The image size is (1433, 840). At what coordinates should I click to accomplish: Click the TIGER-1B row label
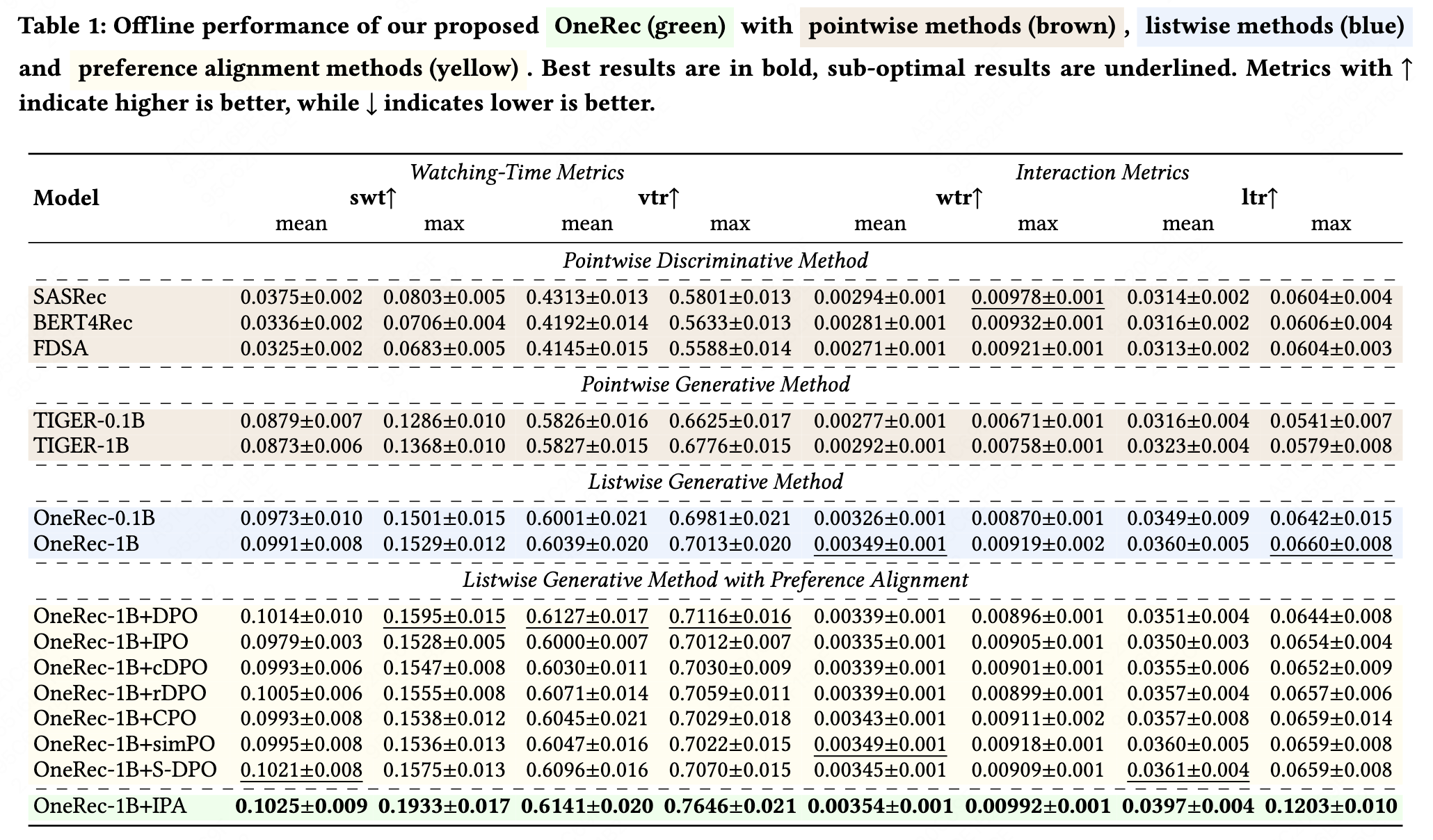click(81, 446)
